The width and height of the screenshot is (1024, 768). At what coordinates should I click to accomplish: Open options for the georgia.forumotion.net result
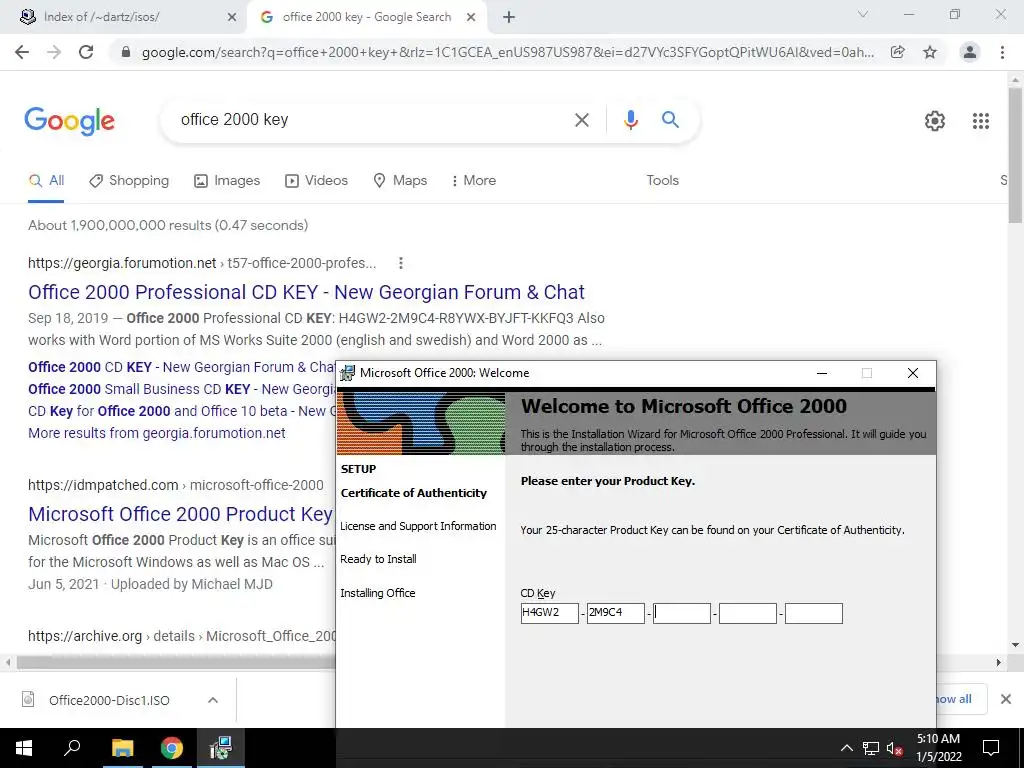click(400, 263)
